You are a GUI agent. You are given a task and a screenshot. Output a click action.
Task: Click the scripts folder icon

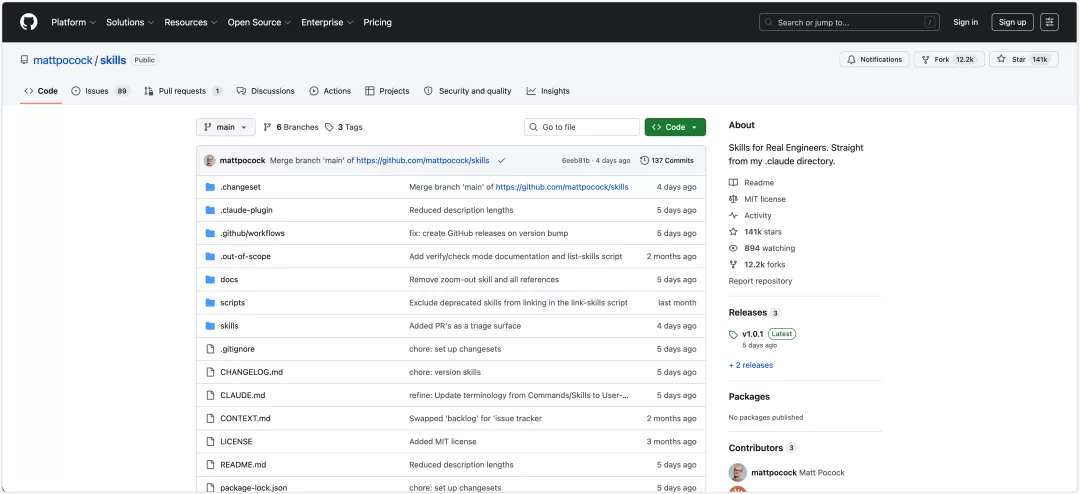pos(210,302)
